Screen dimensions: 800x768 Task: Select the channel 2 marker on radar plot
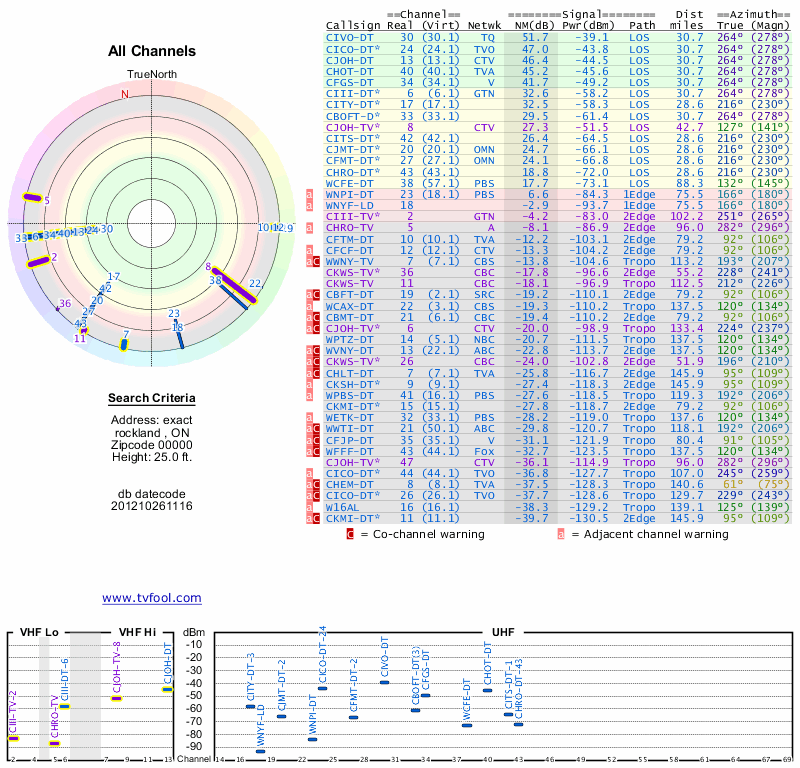pos(38,262)
